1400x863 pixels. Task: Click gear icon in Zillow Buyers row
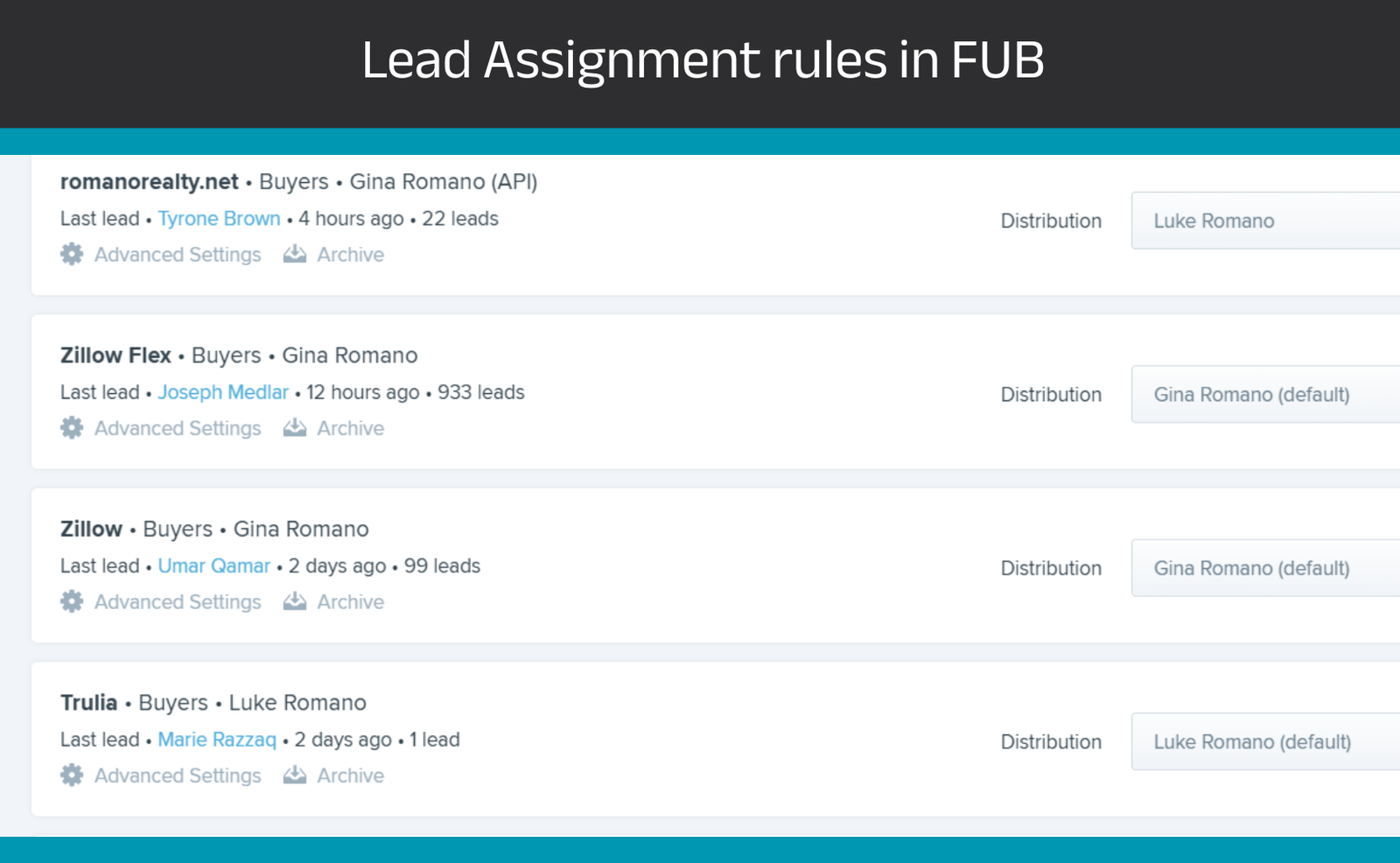pyautogui.click(x=72, y=601)
